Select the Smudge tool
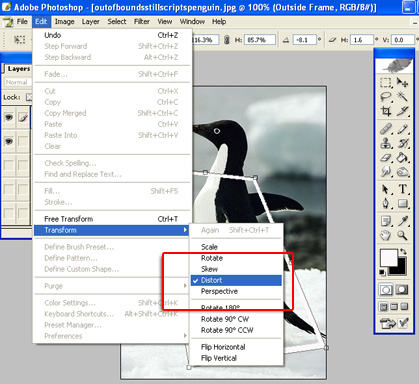This screenshot has height=384, width=419. click(386, 172)
